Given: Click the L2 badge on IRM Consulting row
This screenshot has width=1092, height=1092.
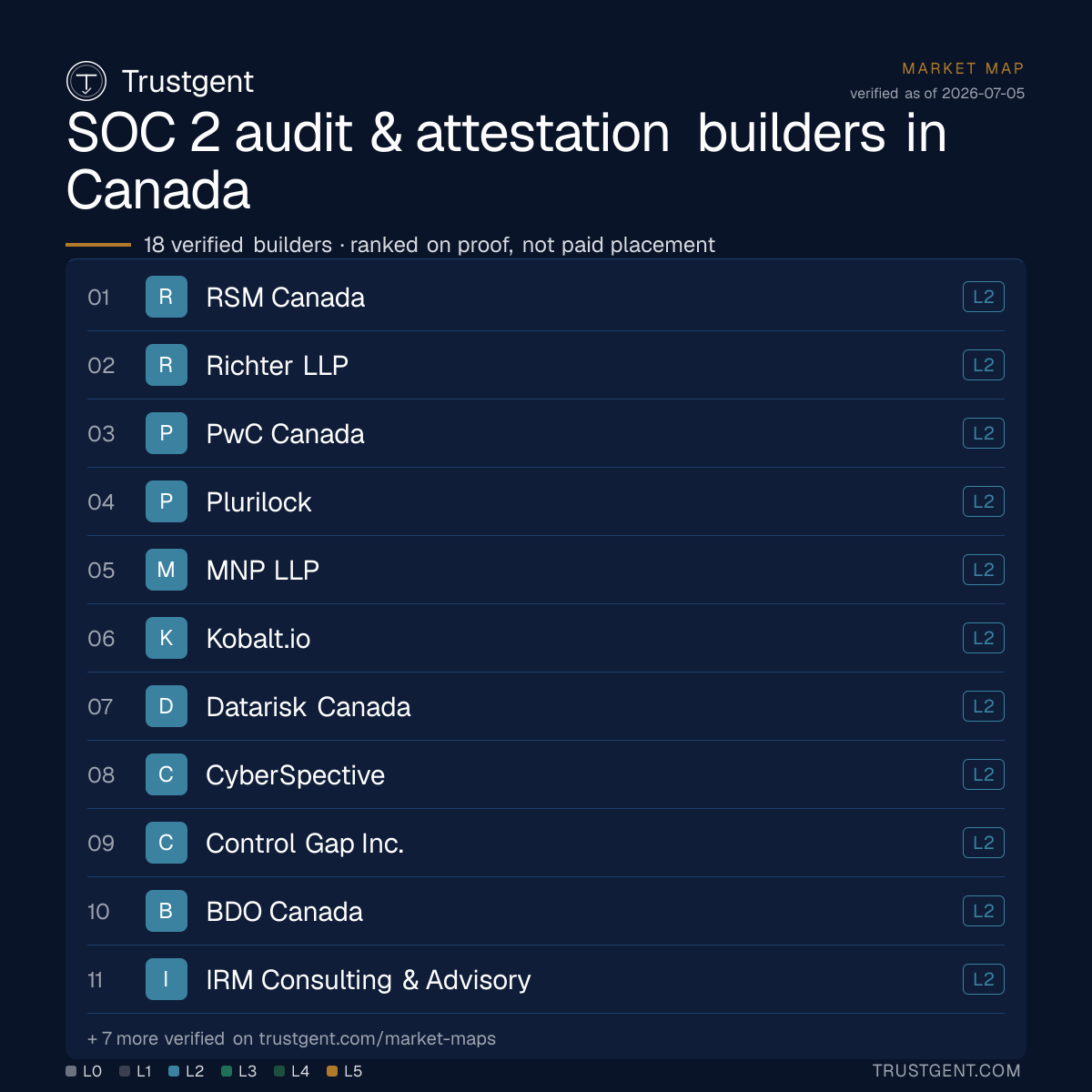Looking at the screenshot, I should point(984,979).
